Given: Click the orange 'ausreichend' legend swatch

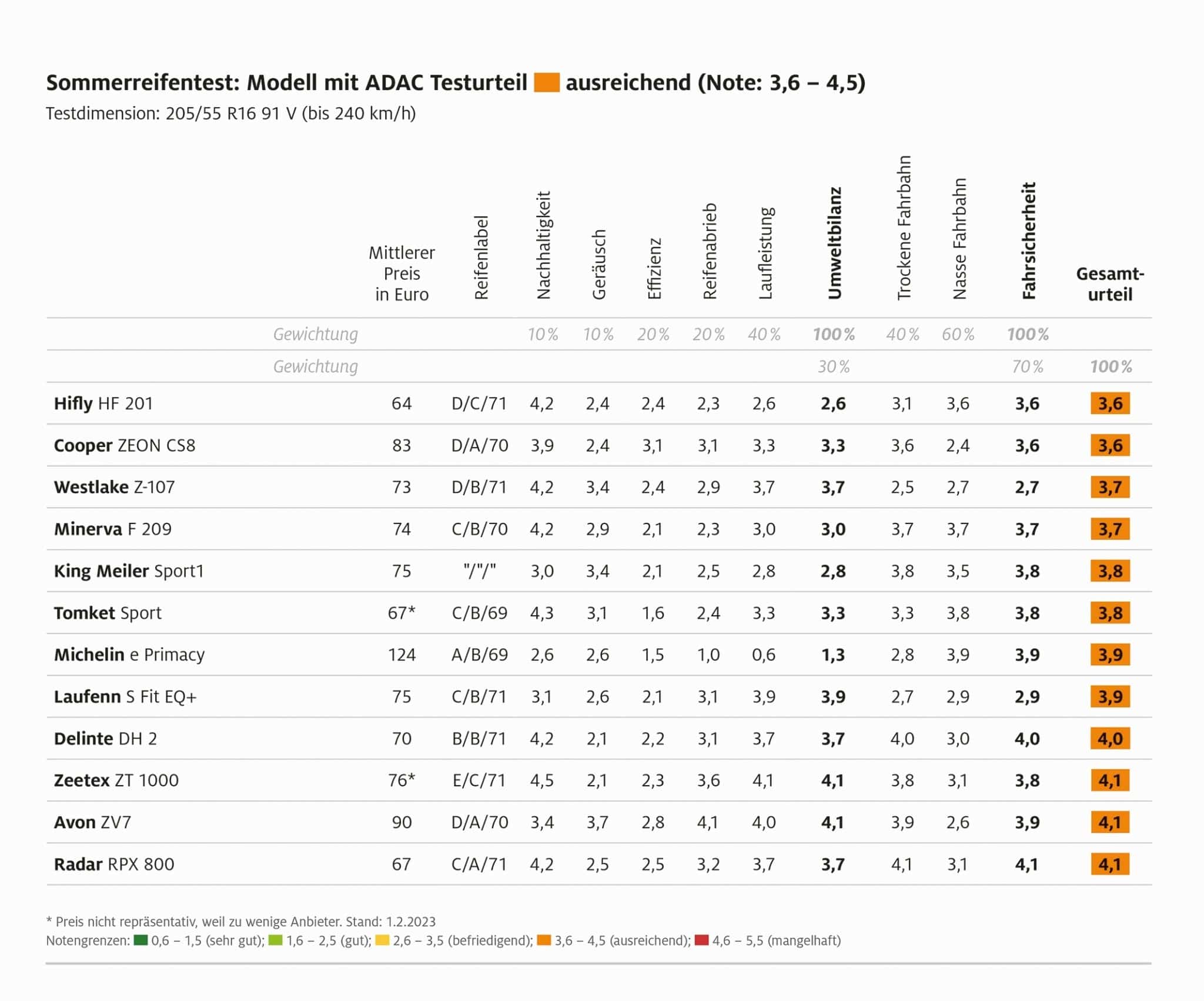Looking at the screenshot, I should pos(544,940).
